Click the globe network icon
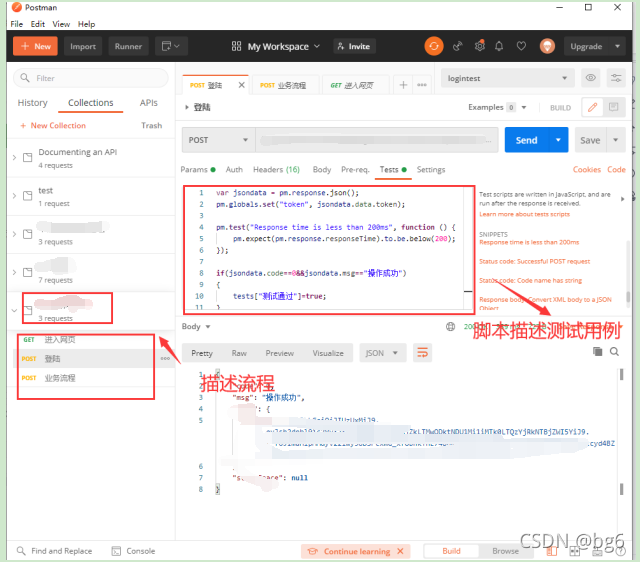Screen dimensions: 640x562 click(451, 327)
